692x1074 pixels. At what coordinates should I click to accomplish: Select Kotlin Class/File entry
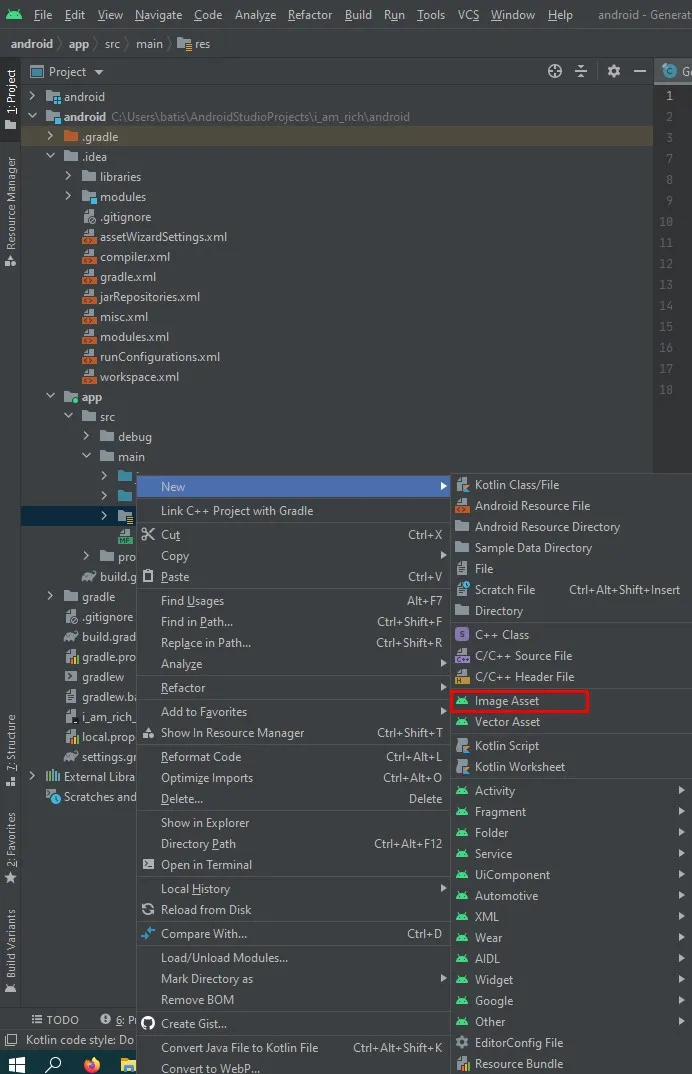click(x=571, y=485)
